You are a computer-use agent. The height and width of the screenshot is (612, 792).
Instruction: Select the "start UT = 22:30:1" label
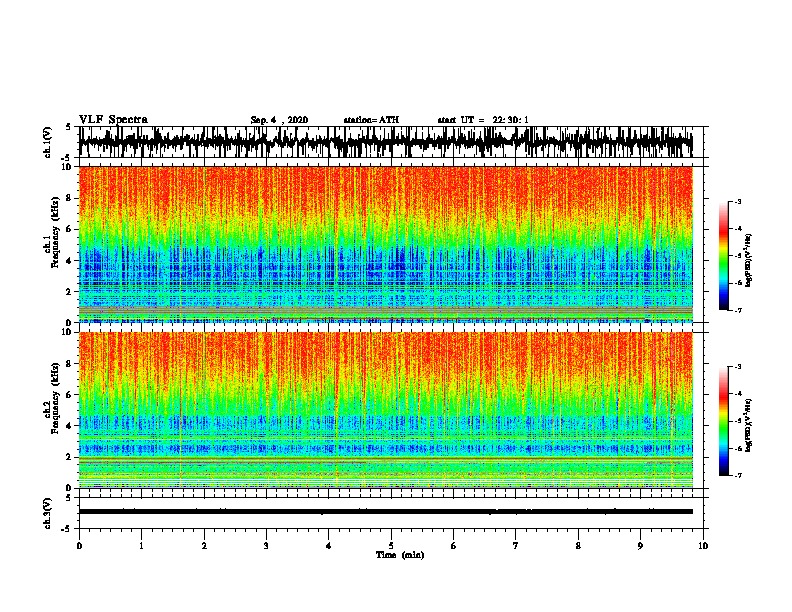tap(483, 120)
